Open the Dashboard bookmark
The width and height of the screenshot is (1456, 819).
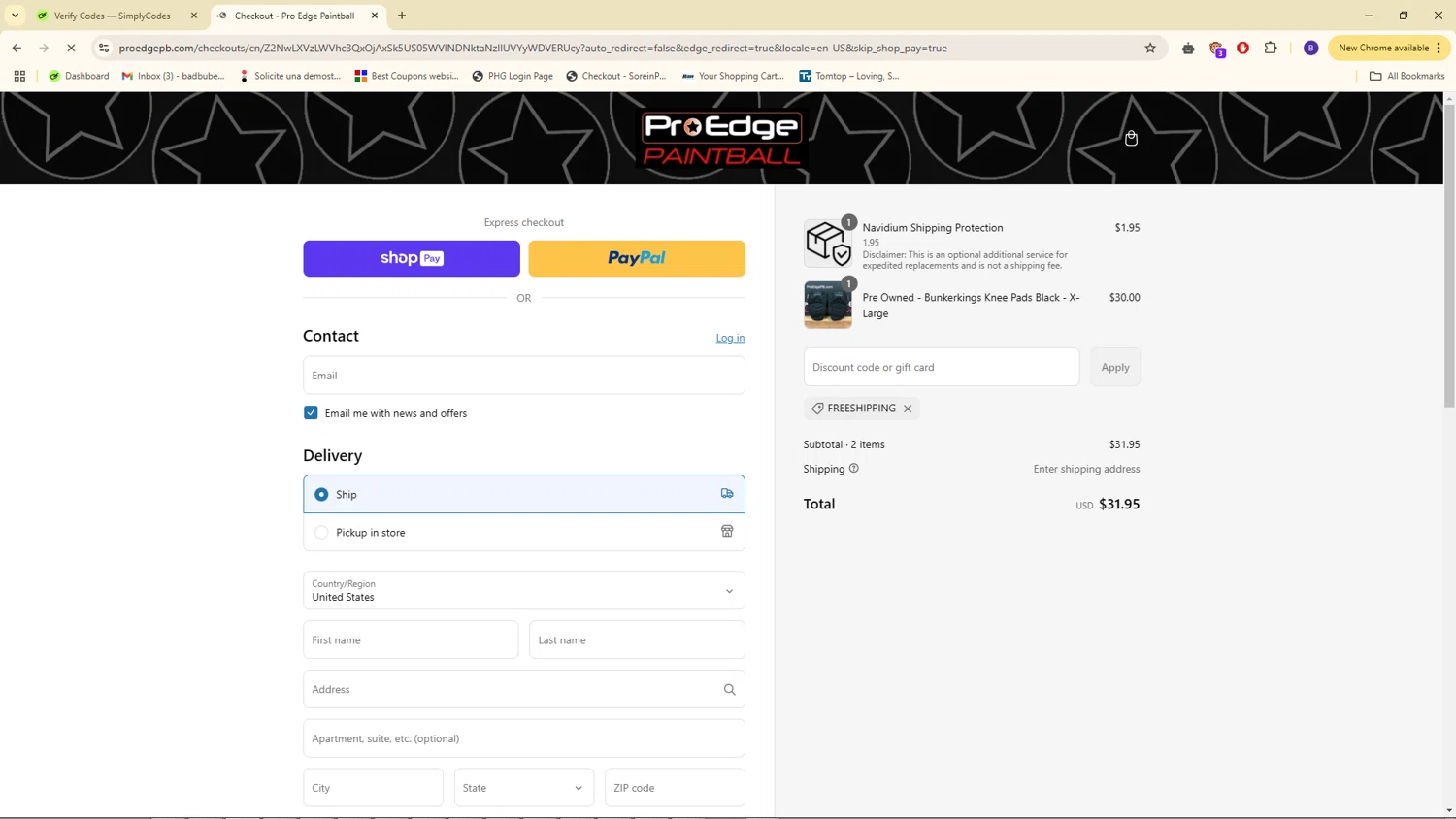(79, 76)
